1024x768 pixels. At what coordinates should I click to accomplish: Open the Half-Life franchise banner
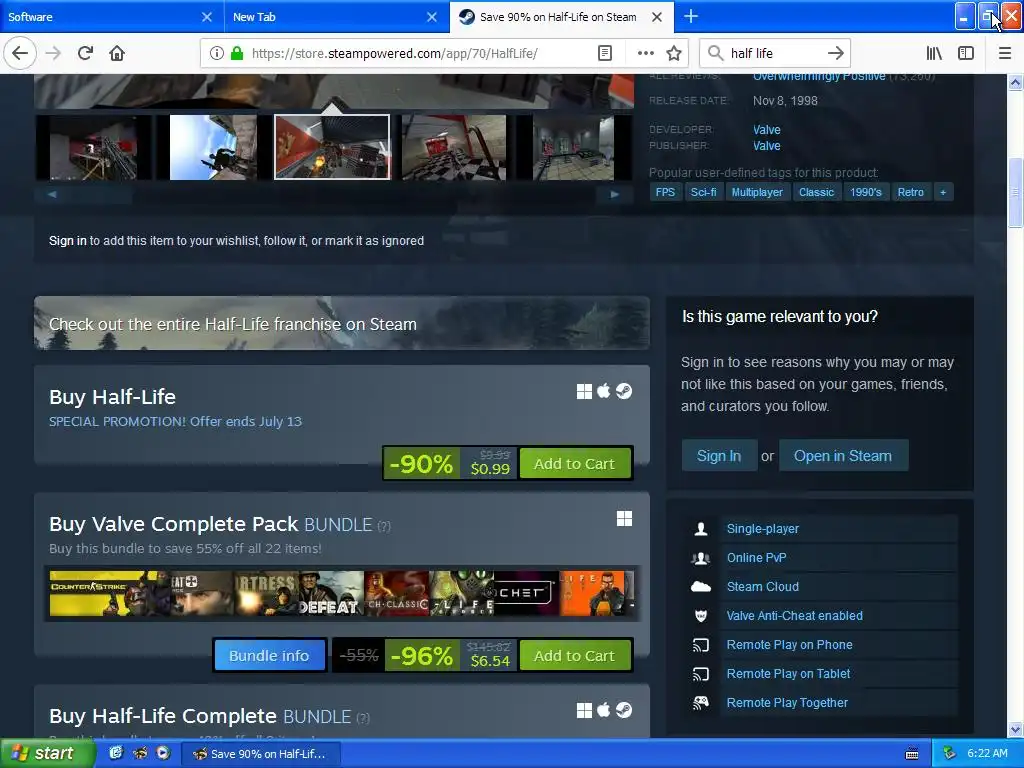(x=342, y=323)
